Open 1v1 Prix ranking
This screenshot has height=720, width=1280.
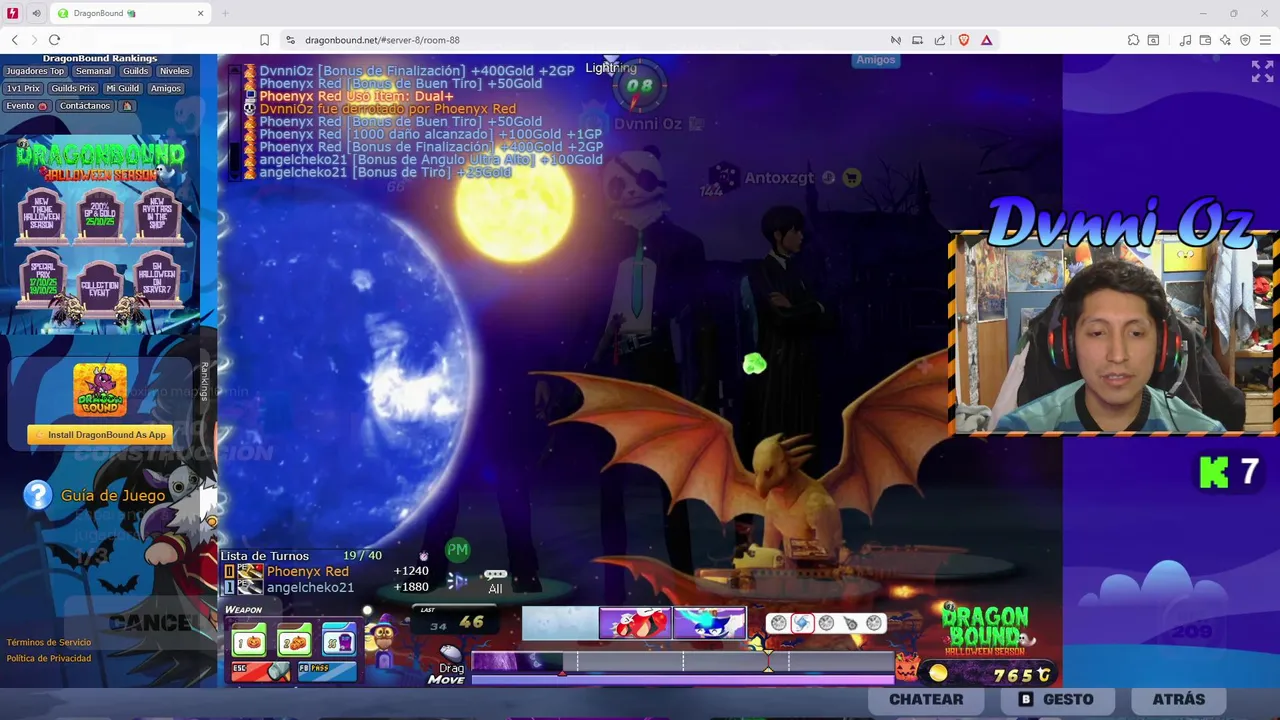[x=24, y=89]
